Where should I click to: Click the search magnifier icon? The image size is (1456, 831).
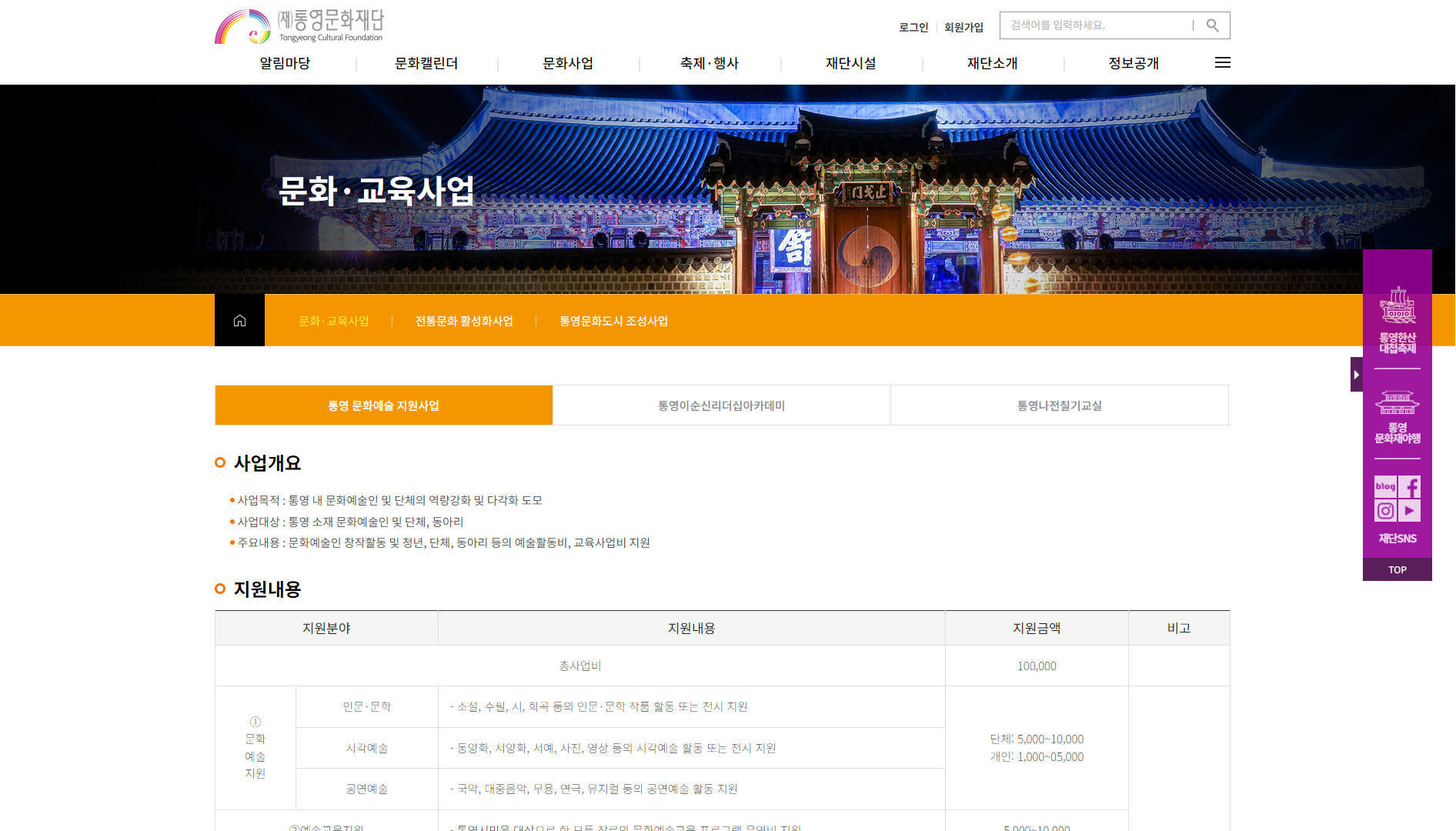click(x=1212, y=25)
